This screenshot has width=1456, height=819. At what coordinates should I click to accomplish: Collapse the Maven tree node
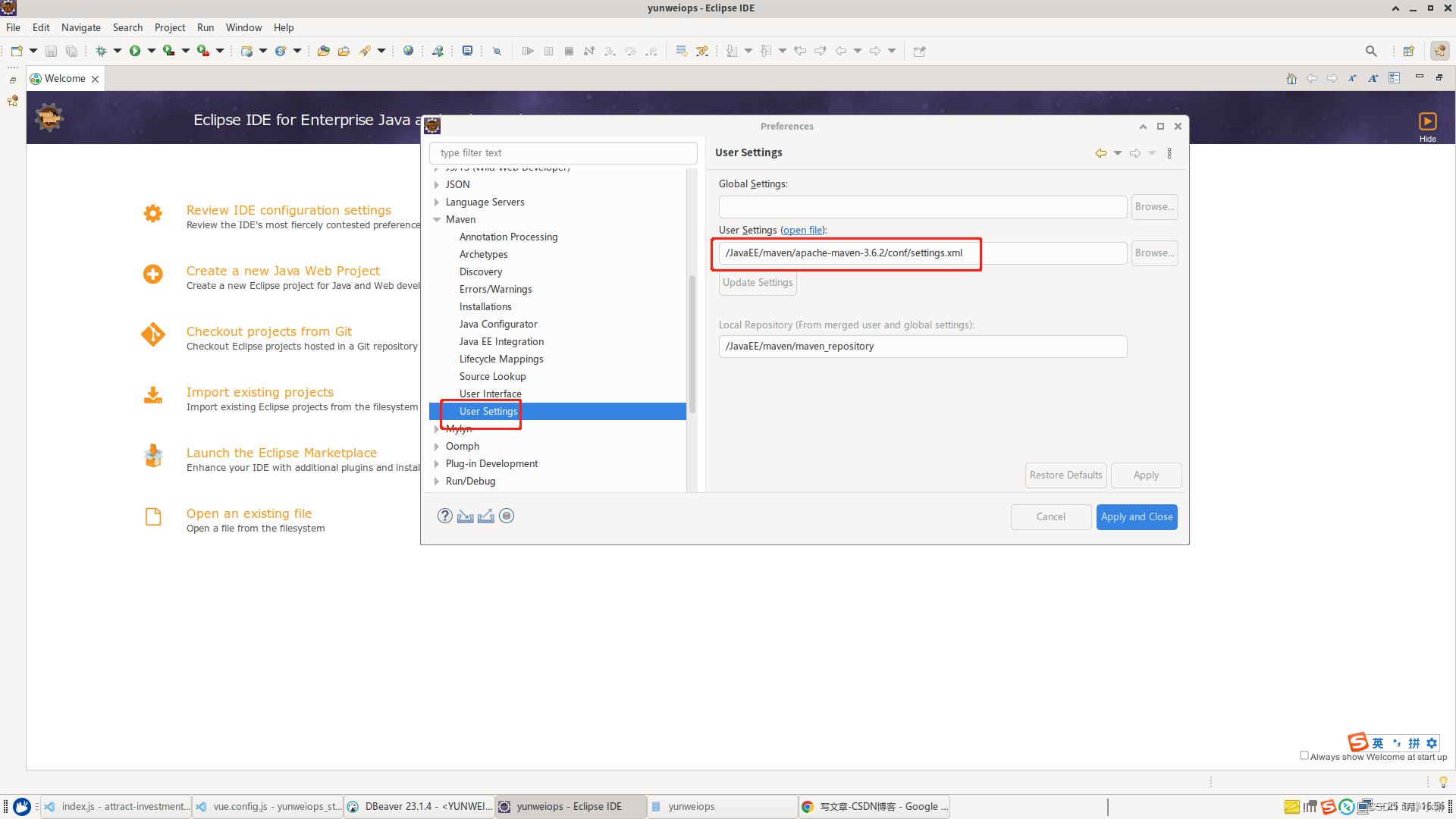(437, 220)
